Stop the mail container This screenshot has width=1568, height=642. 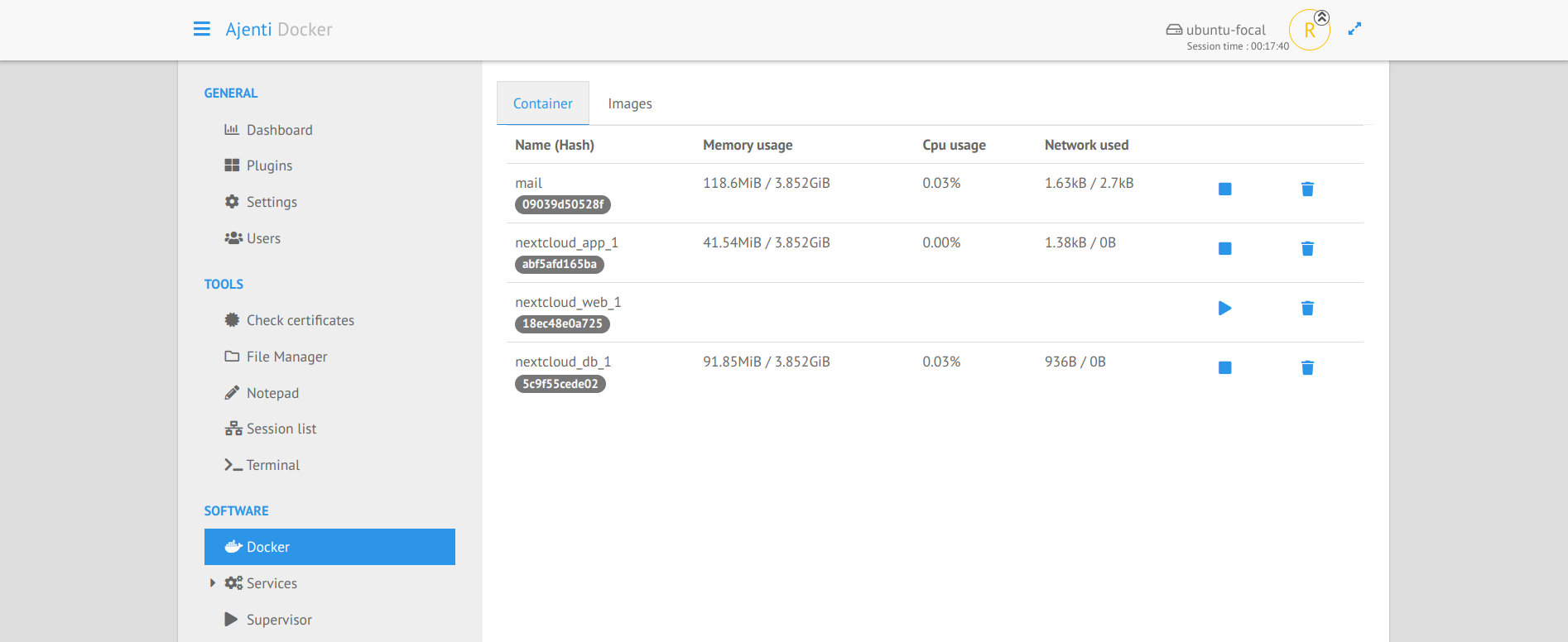[x=1225, y=189]
